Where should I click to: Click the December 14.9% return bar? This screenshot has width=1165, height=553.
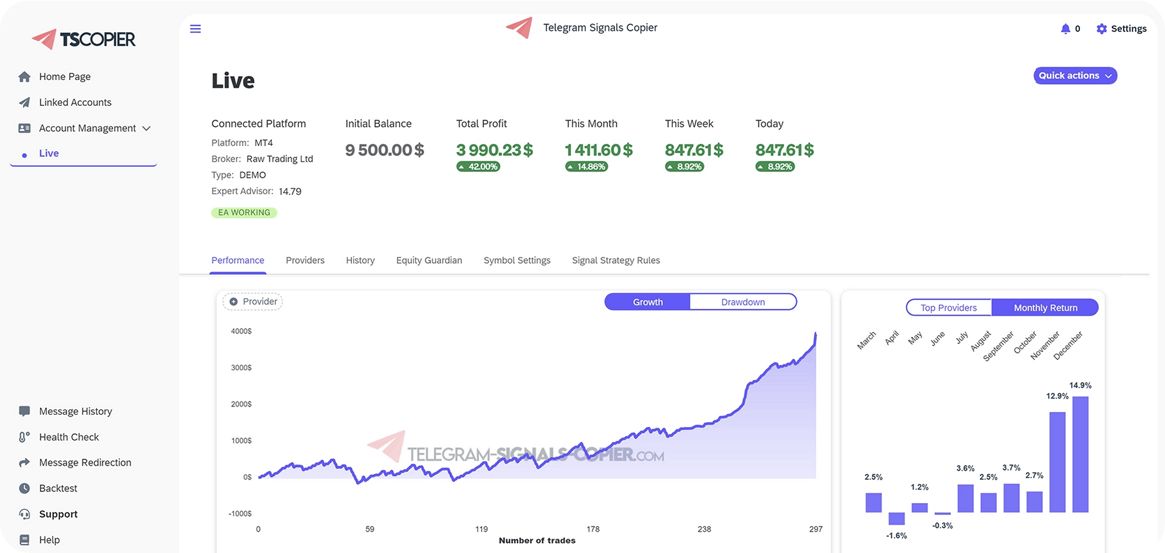(1080, 454)
